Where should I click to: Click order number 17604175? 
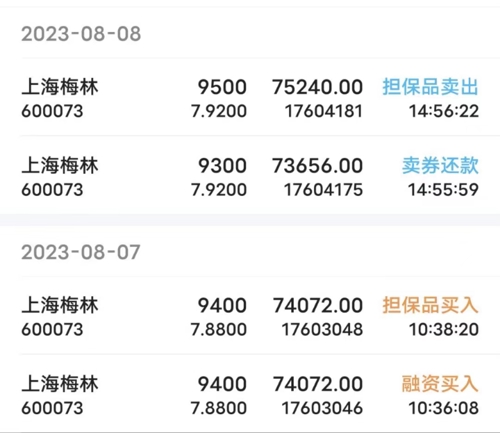click(323, 190)
